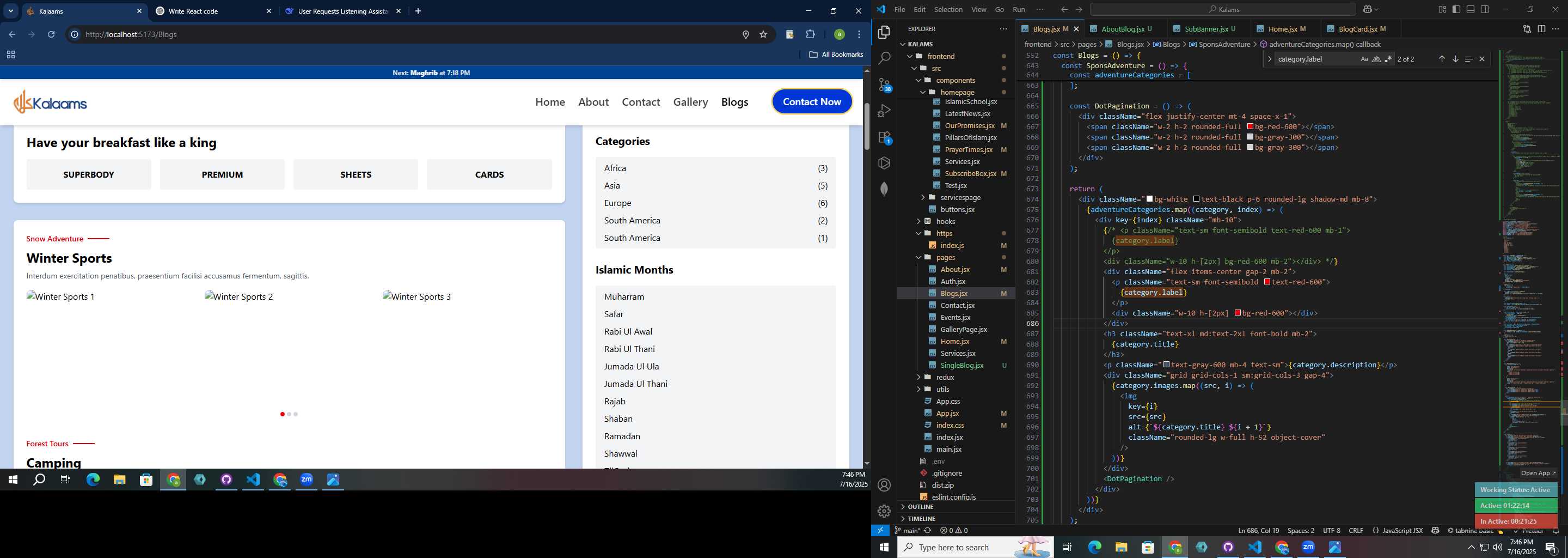
Task: Open SingleBlog.jsx in the Explorer tree
Action: (x=961, y=366)
